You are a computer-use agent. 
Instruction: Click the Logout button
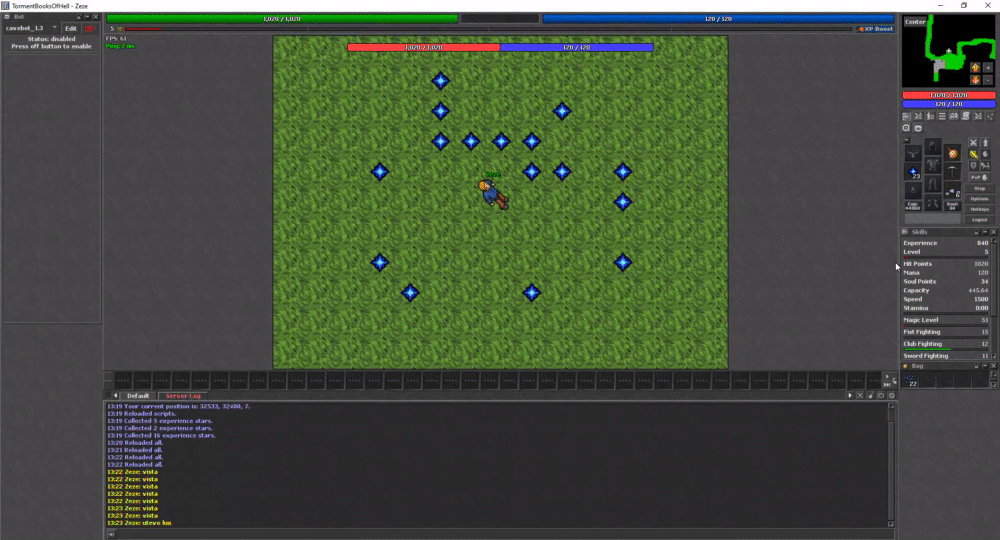(980, 219)
